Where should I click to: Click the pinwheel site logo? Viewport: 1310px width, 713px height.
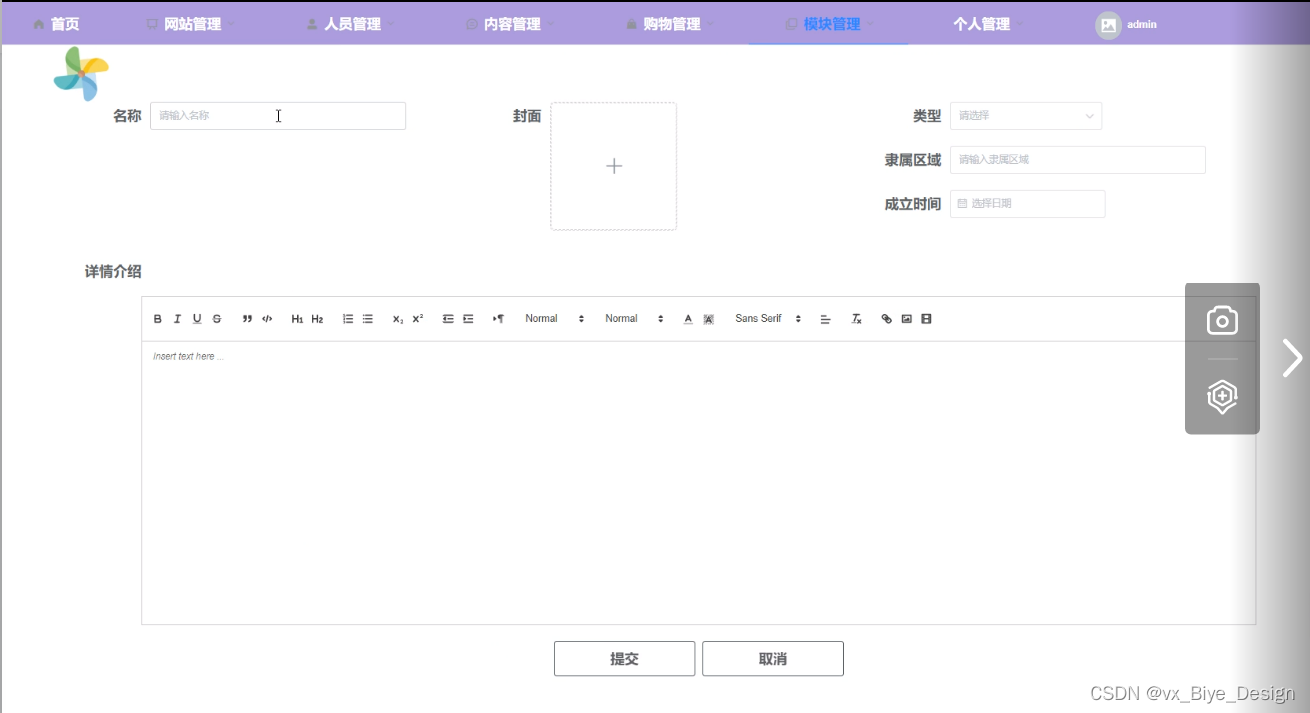81,74
